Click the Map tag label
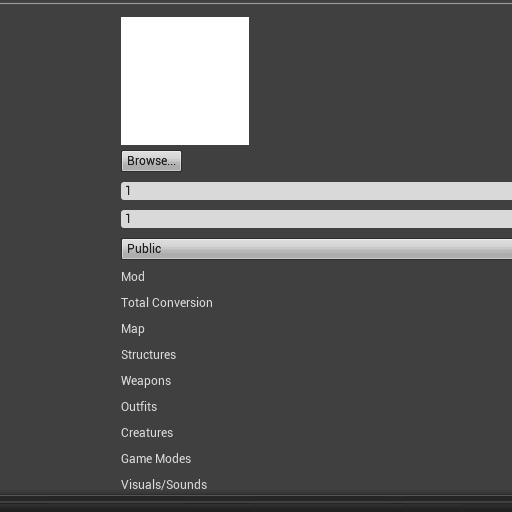512x512 pixels. tap(133, 329)
